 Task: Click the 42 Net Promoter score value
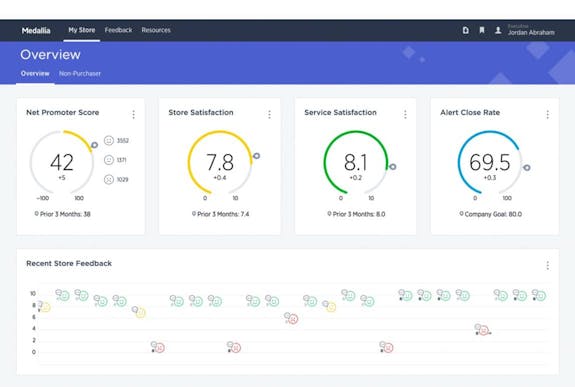tap(62, 163)
